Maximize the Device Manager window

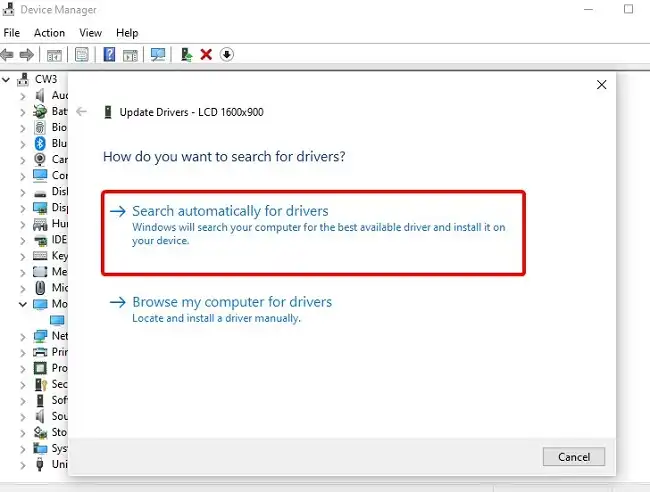pos(628,9)
